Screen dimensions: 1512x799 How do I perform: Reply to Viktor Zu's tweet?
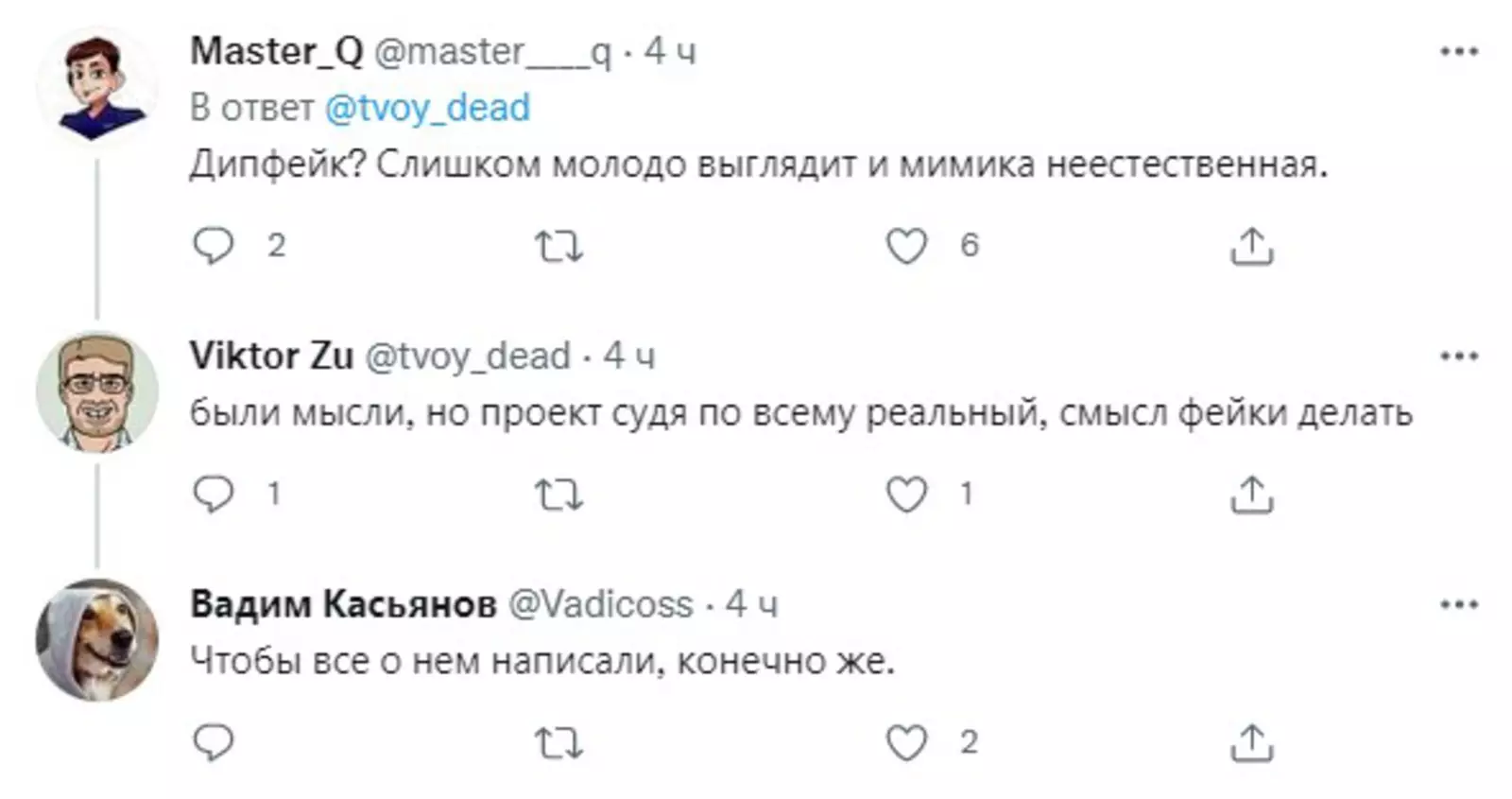tap(214, 495)
